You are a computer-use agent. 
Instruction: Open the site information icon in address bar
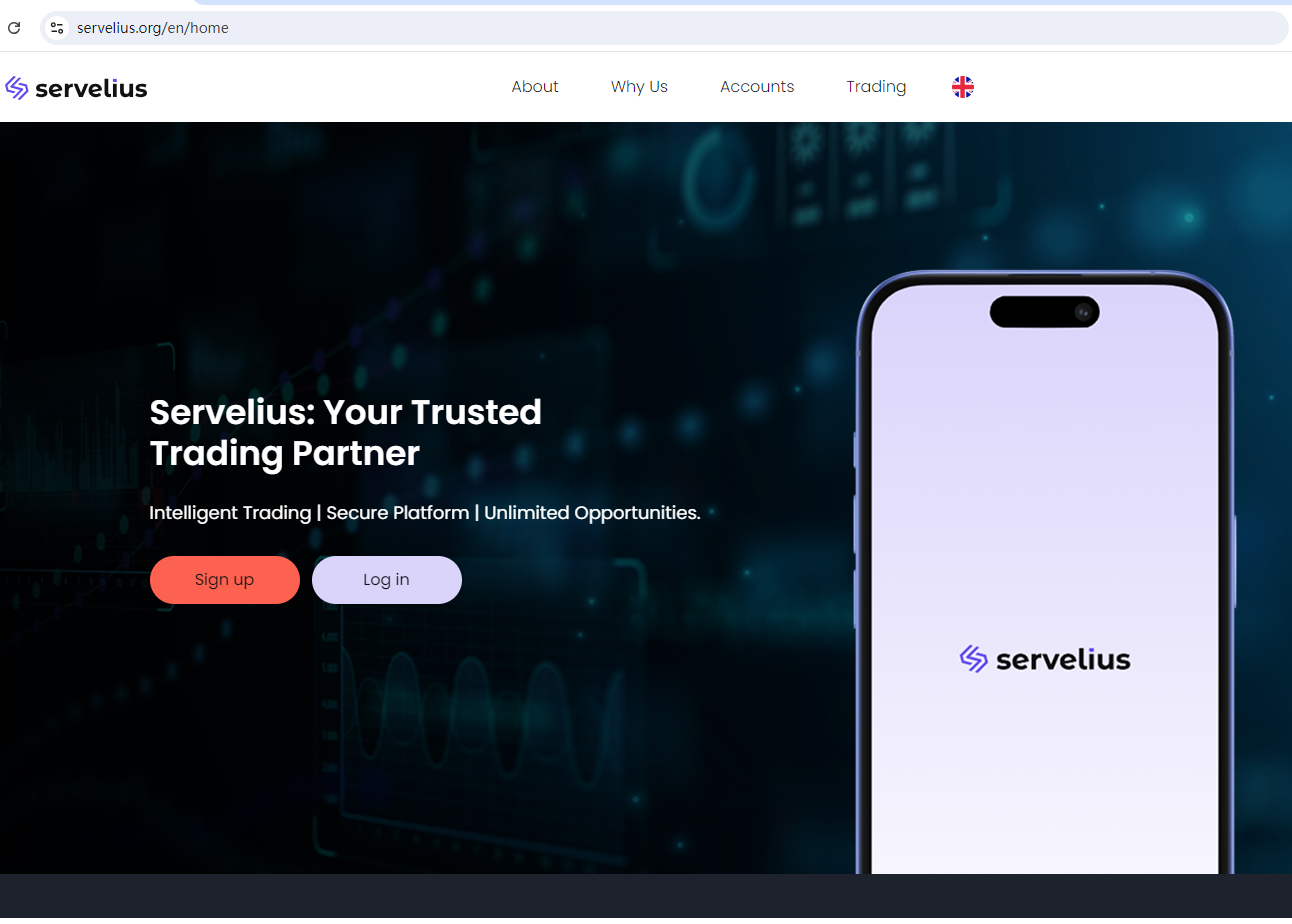pos(57,28)
